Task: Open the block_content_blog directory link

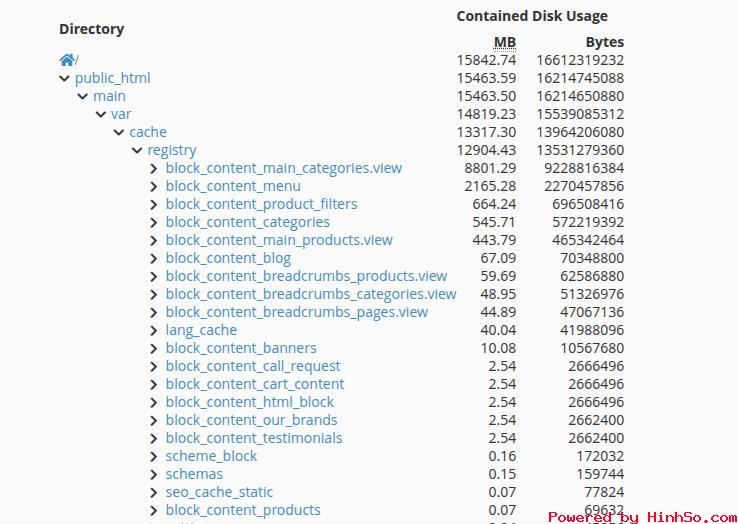Action: (x=228, y=258)
